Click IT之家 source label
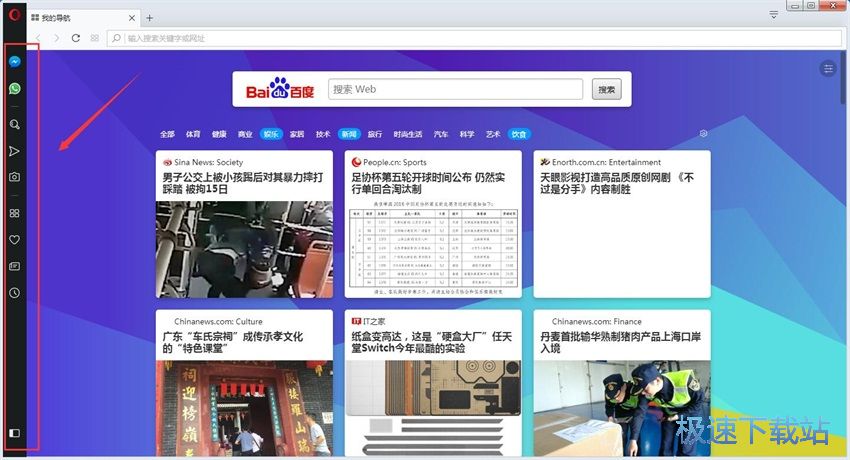850x460 pixels. (x=374, y=321)
